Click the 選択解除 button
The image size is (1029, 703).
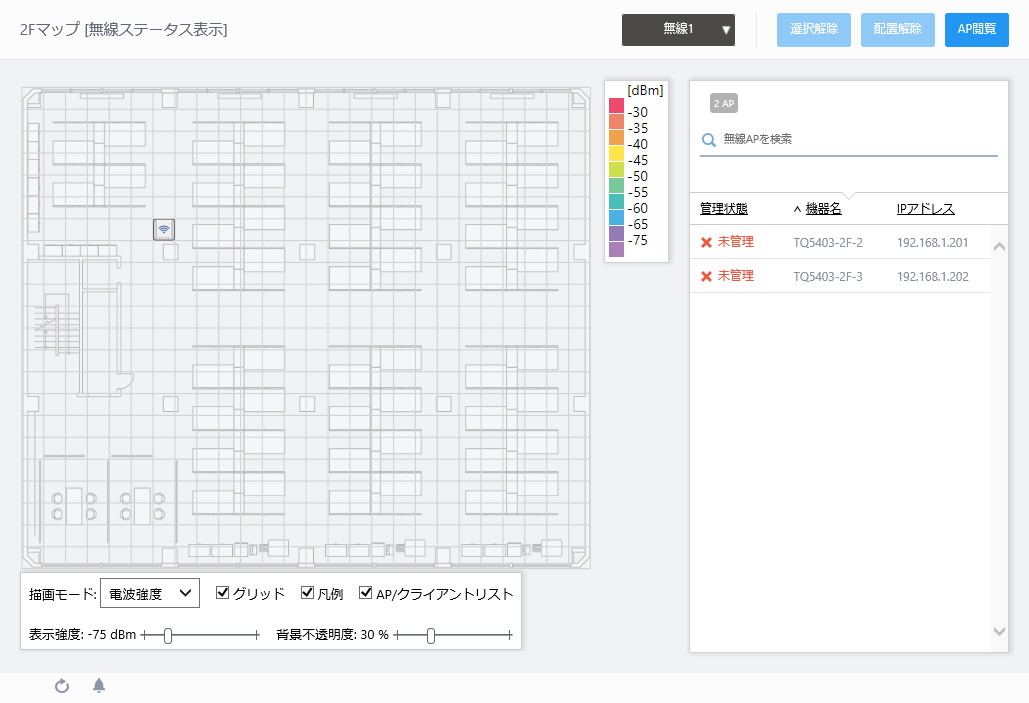coord(814,30)
